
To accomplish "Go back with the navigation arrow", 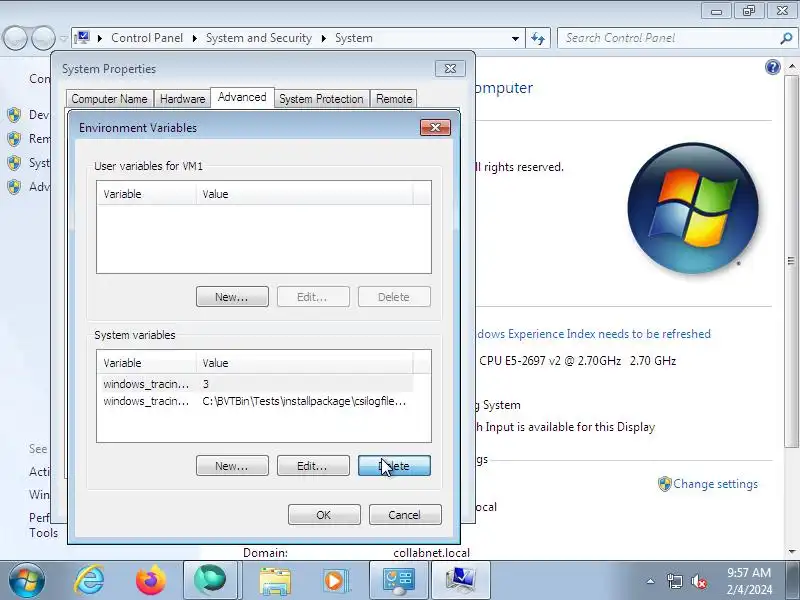I will click(15, 38).
